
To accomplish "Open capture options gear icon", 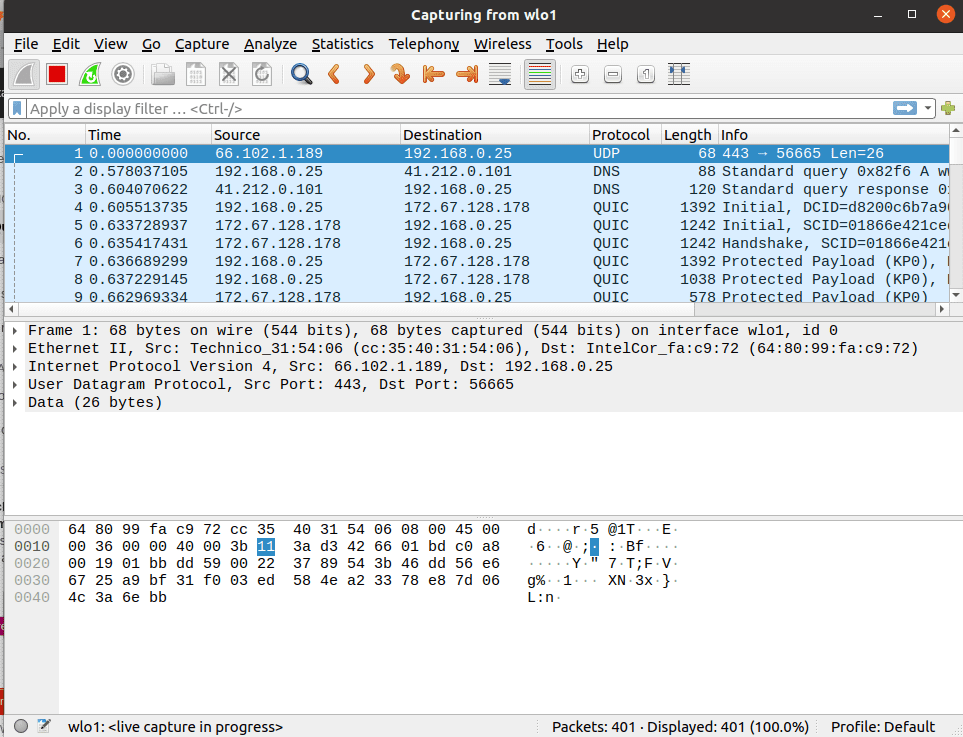I will coord(123,74).
